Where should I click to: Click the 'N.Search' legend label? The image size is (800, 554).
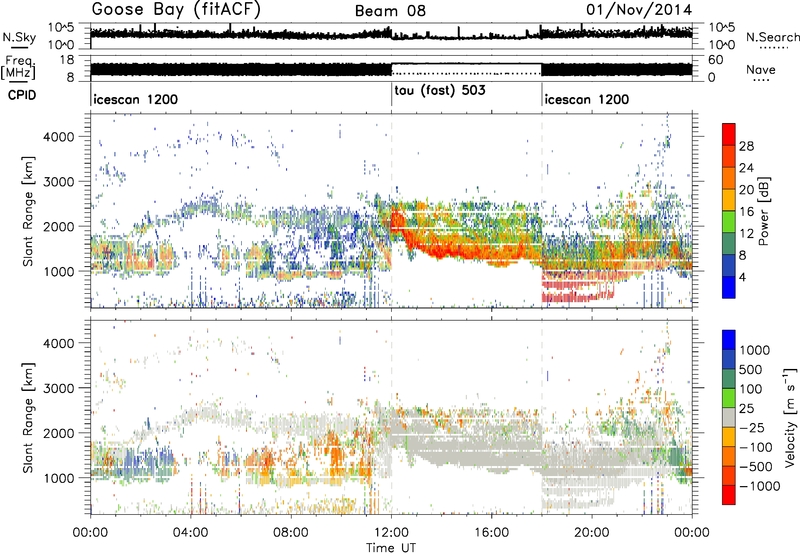pyautogui.click(x=772, y=37)
